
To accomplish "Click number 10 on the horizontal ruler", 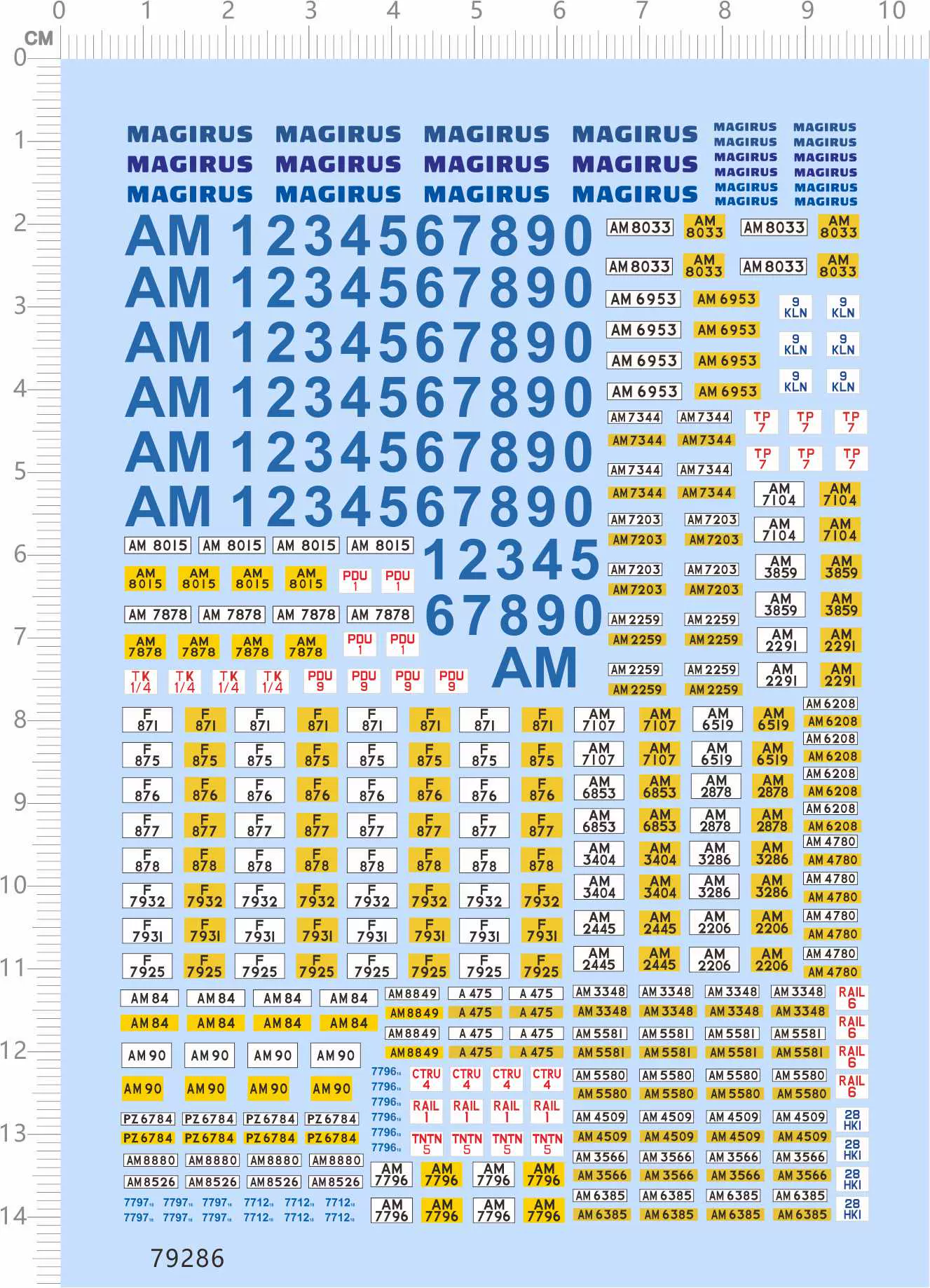I will pyautogui.click(x=891, y=11).
